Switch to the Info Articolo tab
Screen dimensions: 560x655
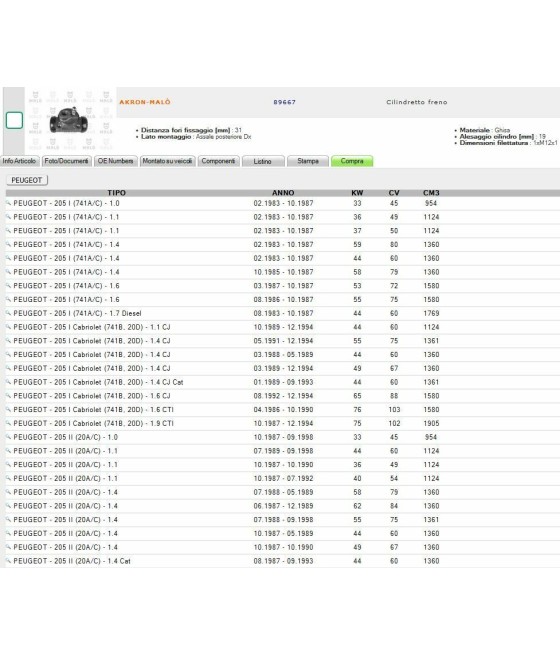[x=19, y=161]
